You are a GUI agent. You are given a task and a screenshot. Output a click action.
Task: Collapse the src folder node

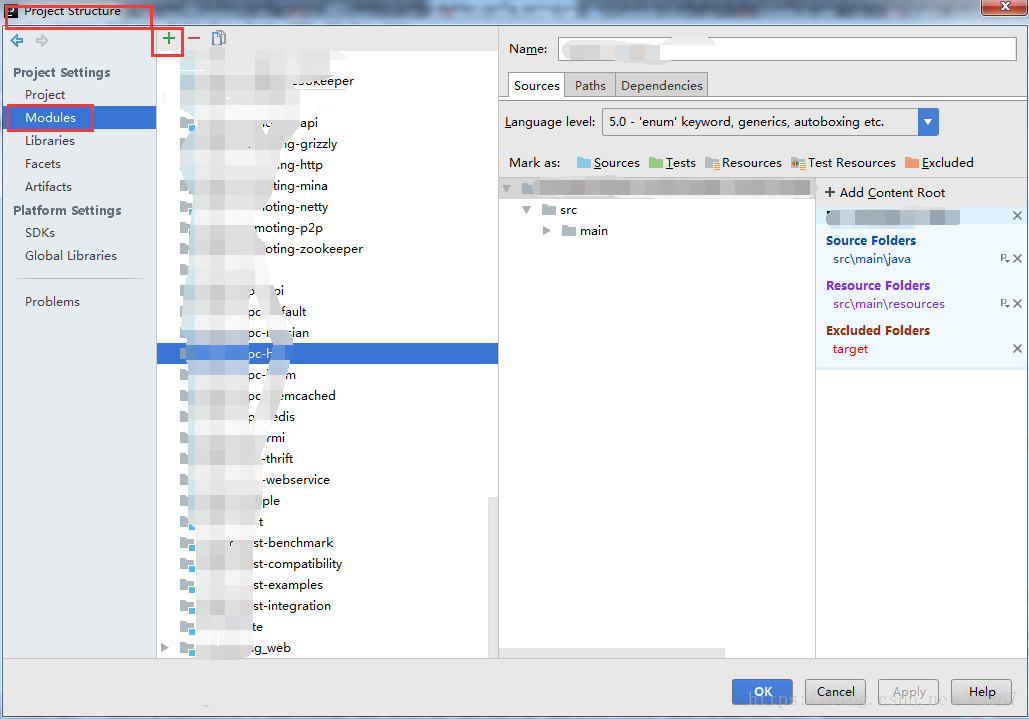(x=526, y=210)
